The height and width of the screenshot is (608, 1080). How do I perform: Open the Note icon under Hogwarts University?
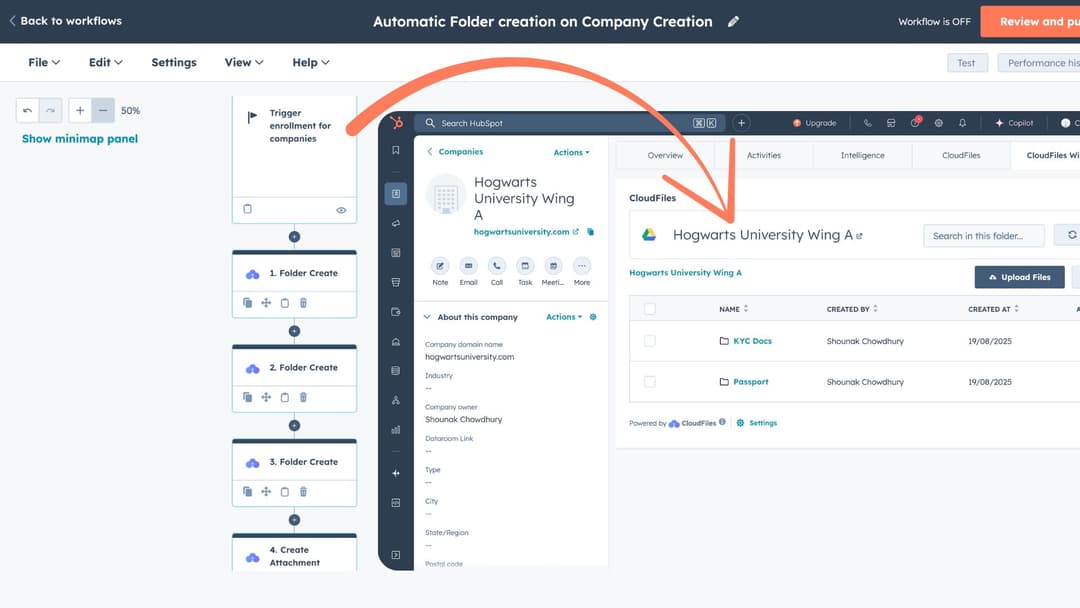coord(440,266)
